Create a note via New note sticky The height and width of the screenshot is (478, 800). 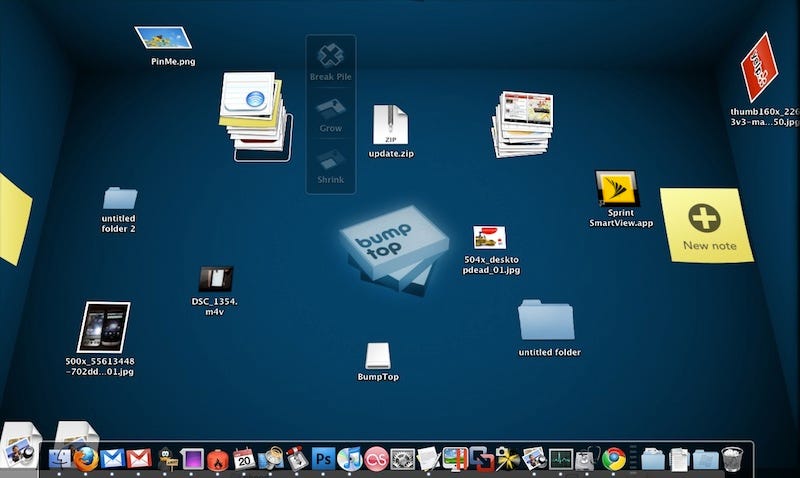pos(707,225)
